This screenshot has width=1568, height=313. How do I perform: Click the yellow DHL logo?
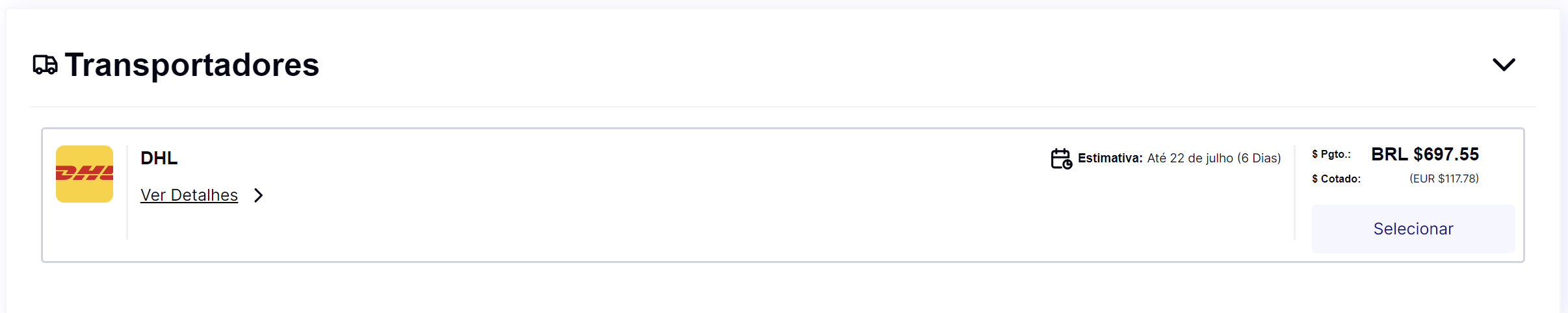coord(85,173)
